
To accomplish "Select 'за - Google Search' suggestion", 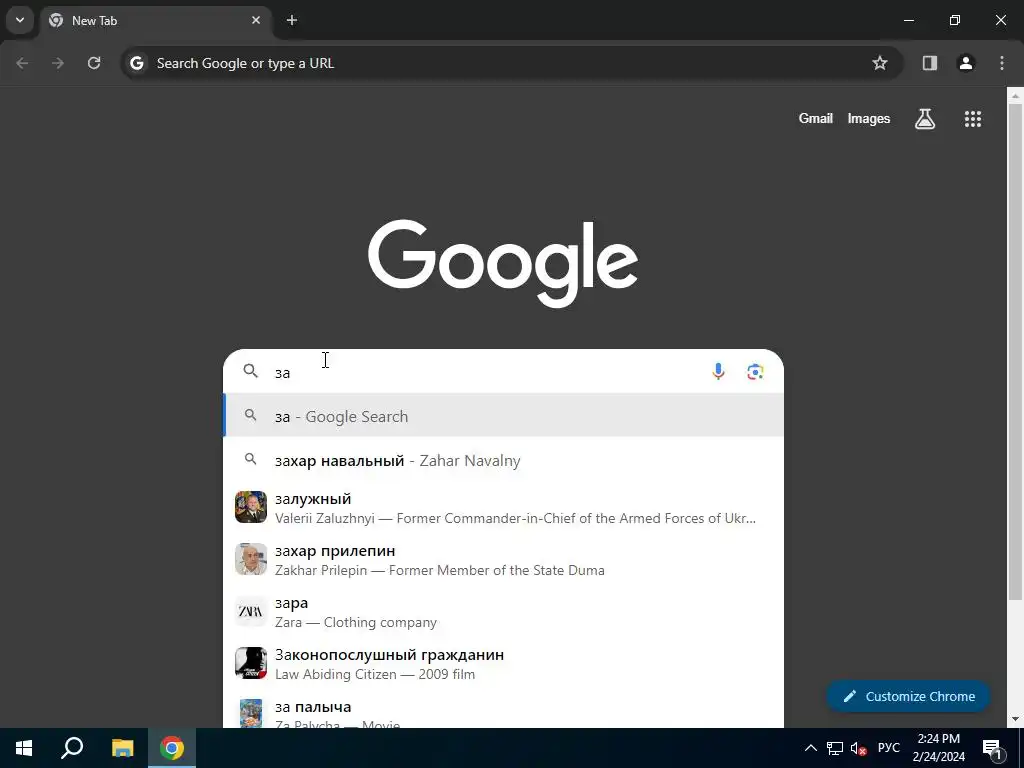I will click(503, 415).
